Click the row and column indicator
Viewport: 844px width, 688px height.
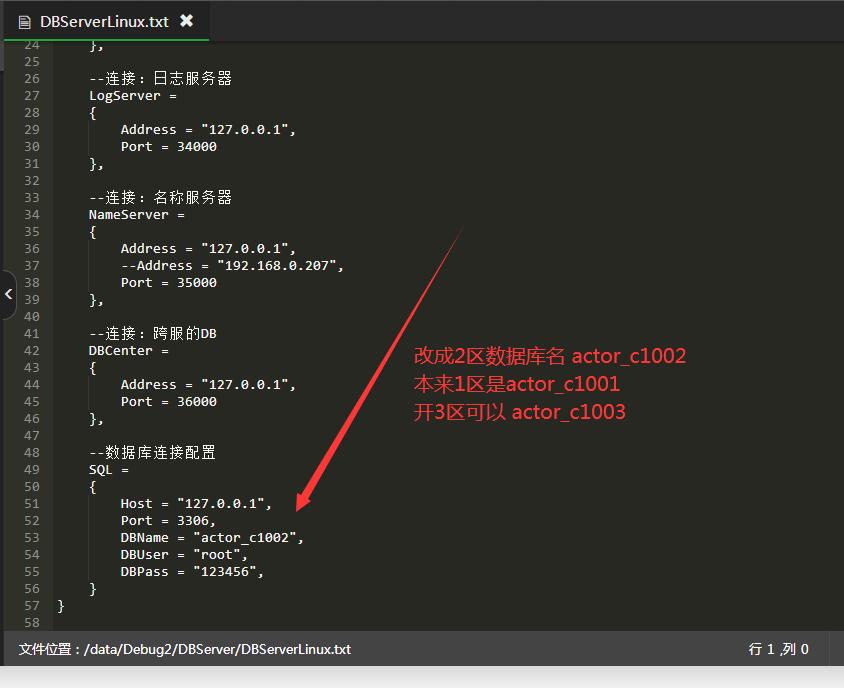click(x=778, y=649)
